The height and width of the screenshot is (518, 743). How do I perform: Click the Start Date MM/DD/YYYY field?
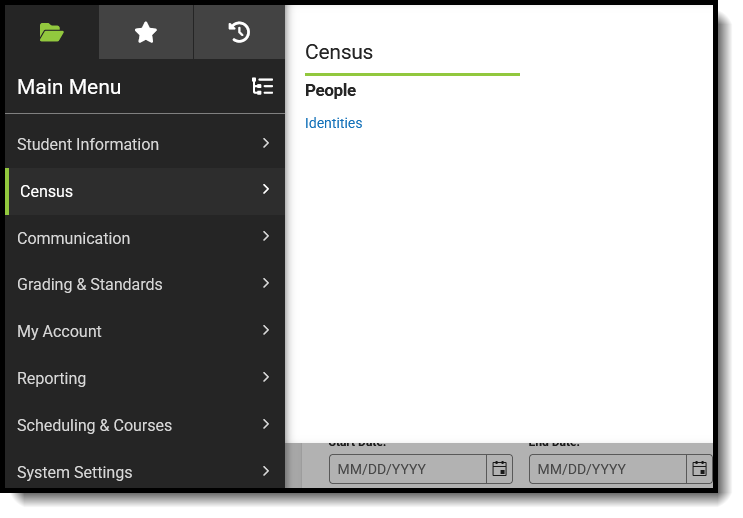tap(408, 469)
